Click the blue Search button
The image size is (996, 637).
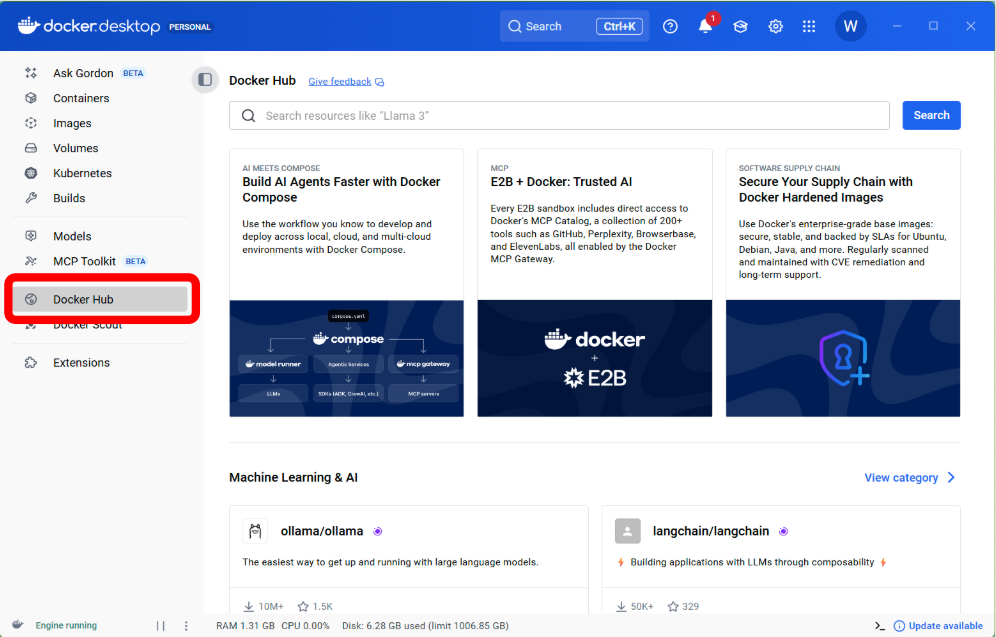[x=931, y=115]
